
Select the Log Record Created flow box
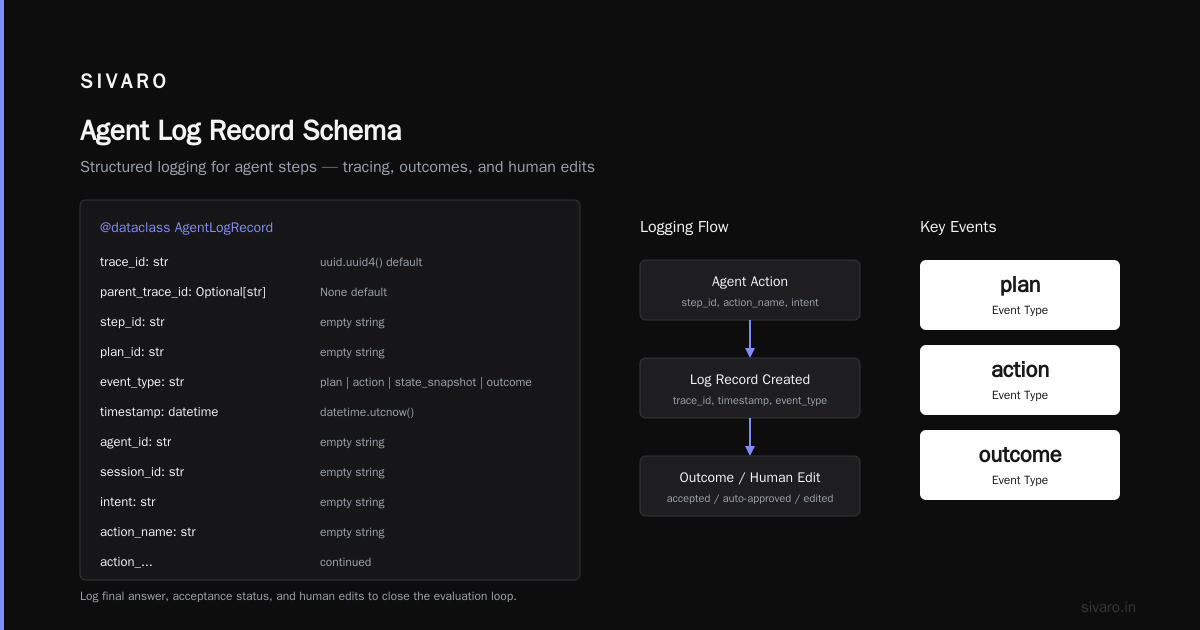pos(750,388)
